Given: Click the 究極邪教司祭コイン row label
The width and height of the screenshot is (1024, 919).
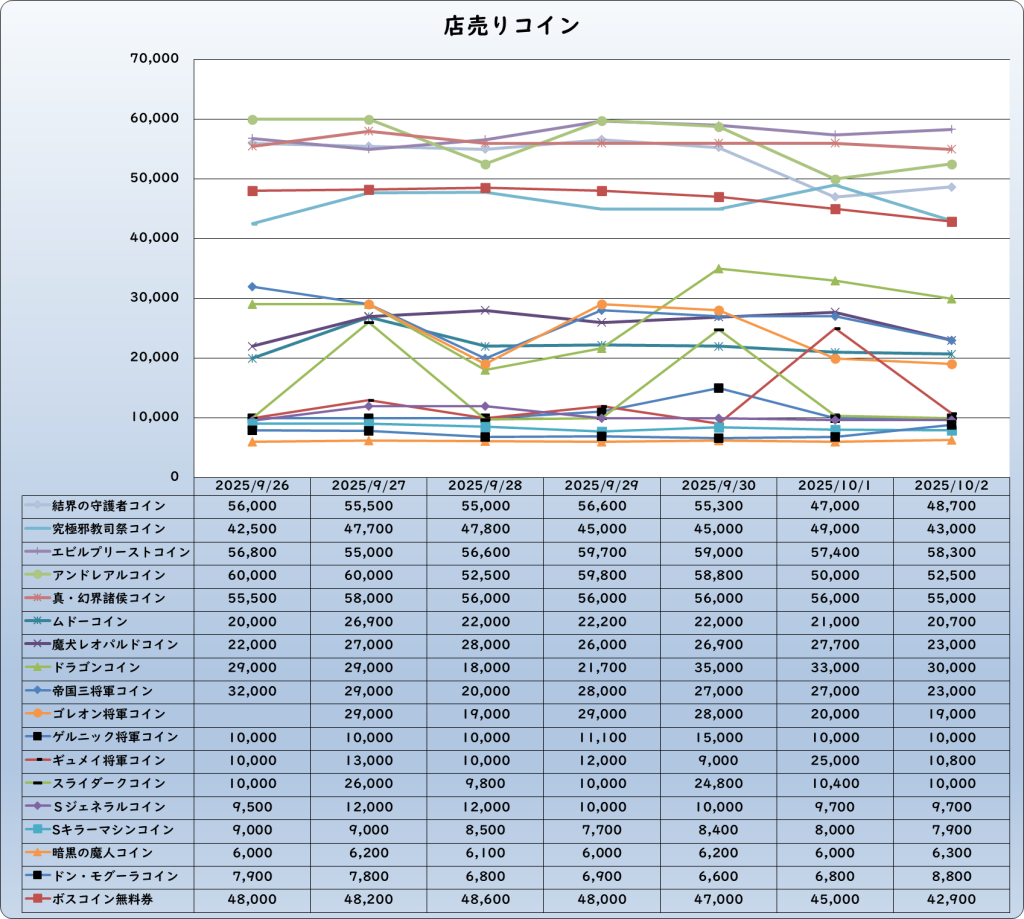Looking at the screenshot, I should 112,529.
